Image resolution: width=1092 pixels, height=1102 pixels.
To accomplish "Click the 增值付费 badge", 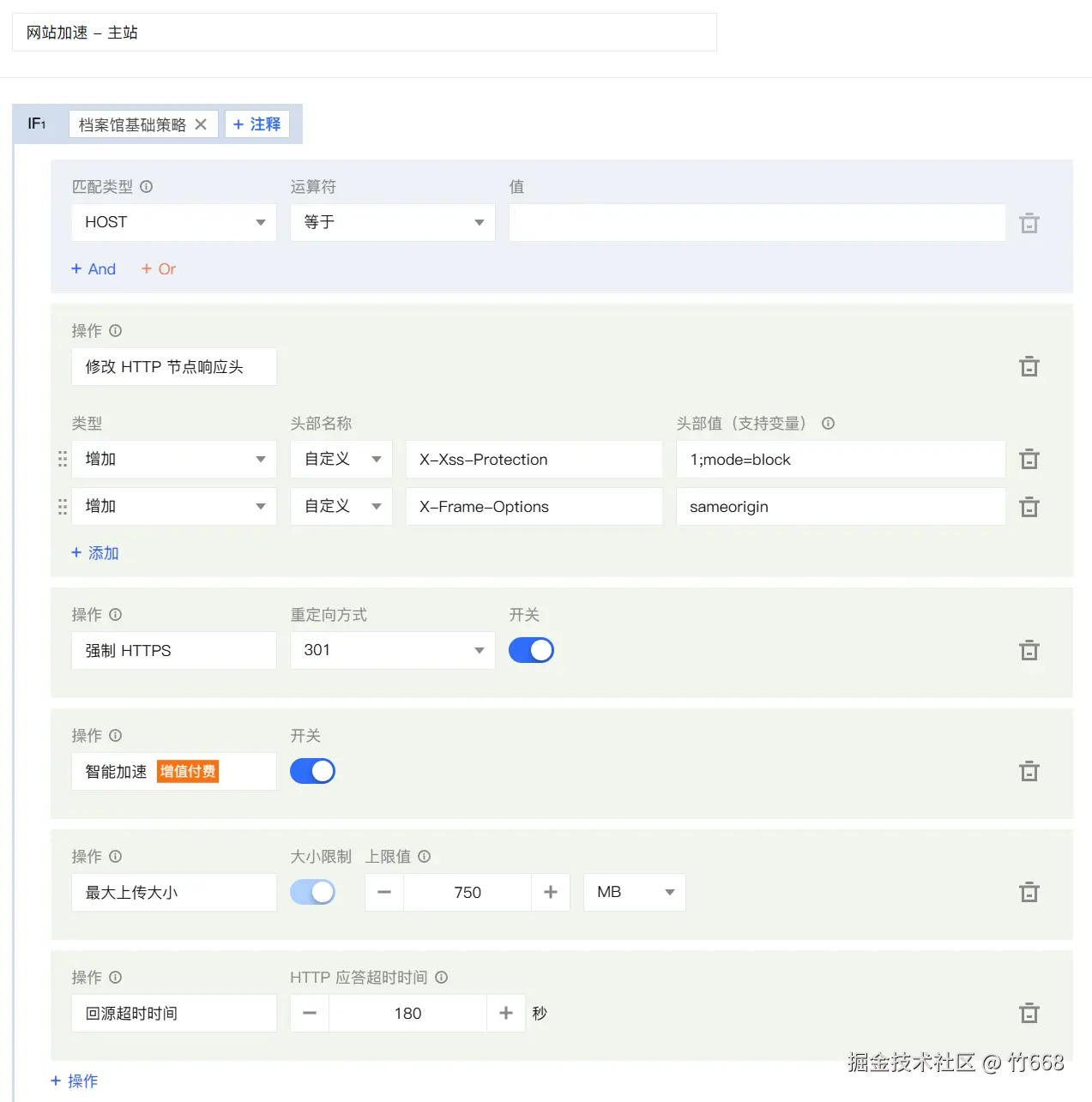I will 188,771.
